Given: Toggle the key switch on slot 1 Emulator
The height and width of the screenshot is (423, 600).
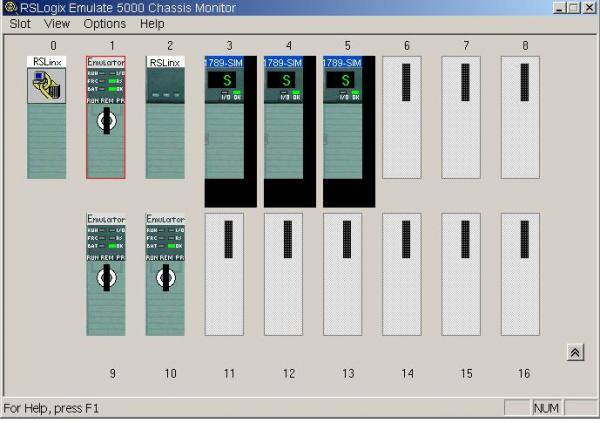Looking at the screenshot, I should [106, 121].
